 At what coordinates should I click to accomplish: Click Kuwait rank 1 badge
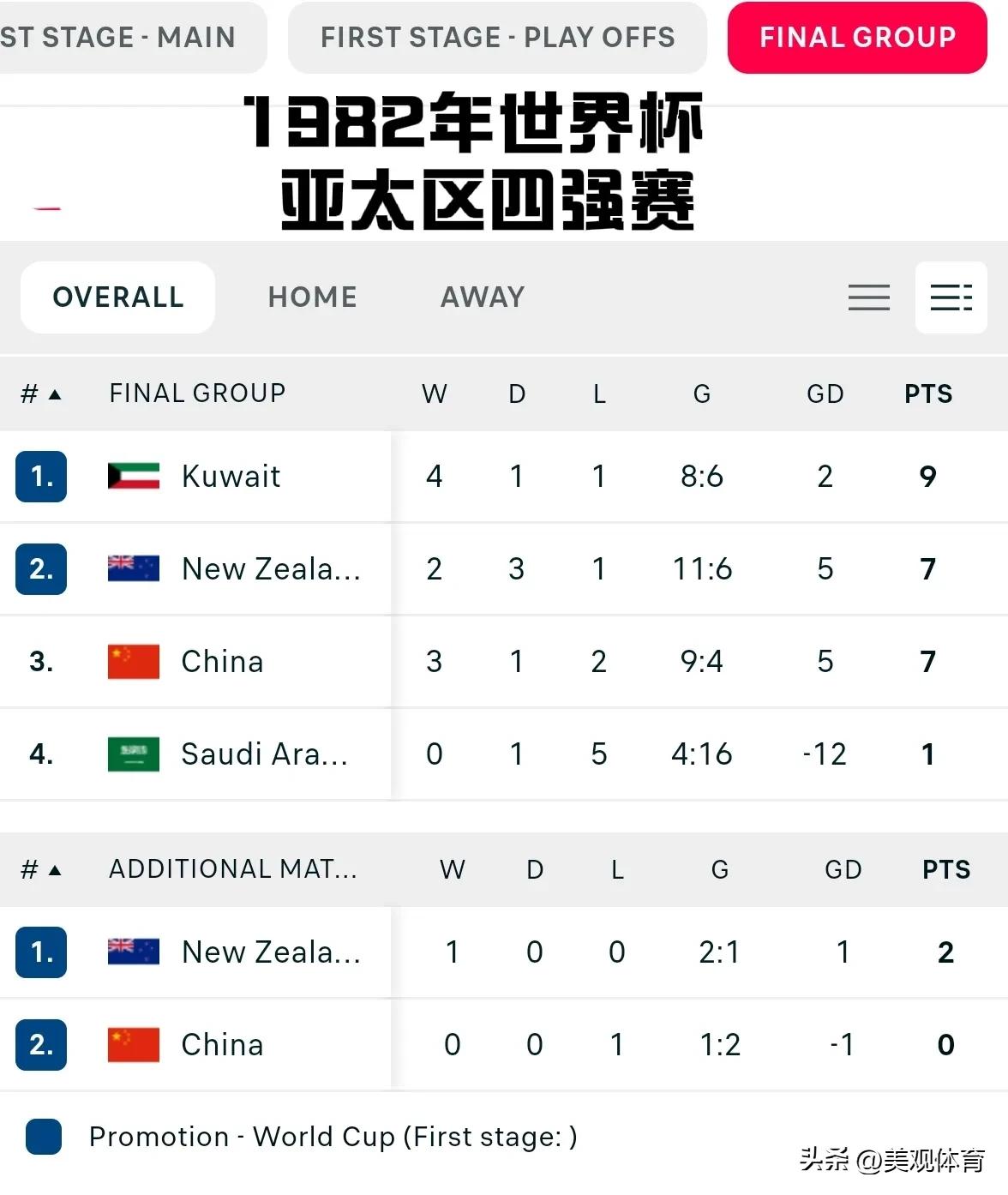click(x=41, y=476)
